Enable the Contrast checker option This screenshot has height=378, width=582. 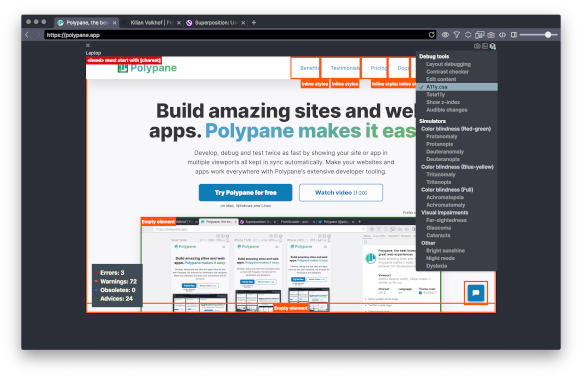(x=447, y=72)
